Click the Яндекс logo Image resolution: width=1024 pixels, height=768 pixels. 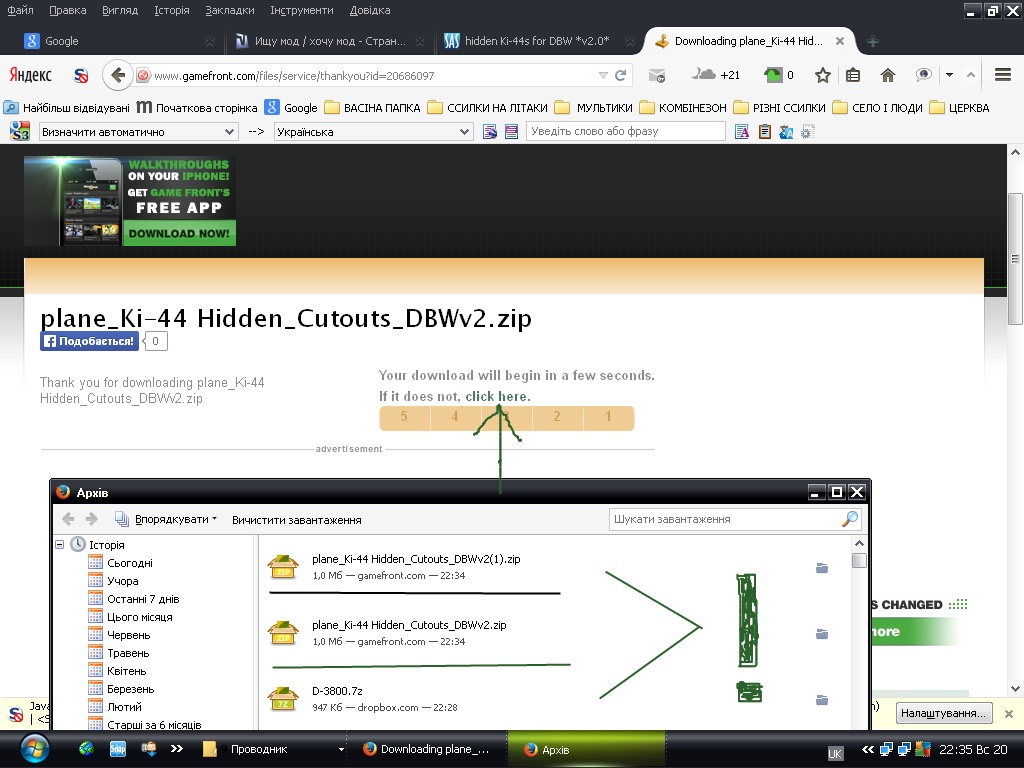pos(30,75)
